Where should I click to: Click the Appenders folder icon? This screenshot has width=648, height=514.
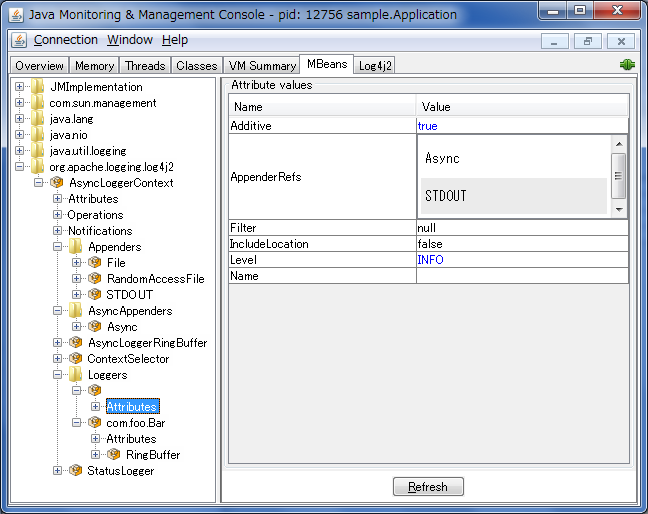(76, 247)
